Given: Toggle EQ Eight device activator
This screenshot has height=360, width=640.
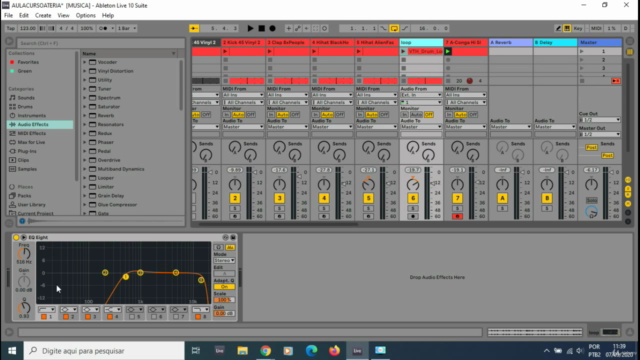Looking at the screenshot, I should 16,237.
